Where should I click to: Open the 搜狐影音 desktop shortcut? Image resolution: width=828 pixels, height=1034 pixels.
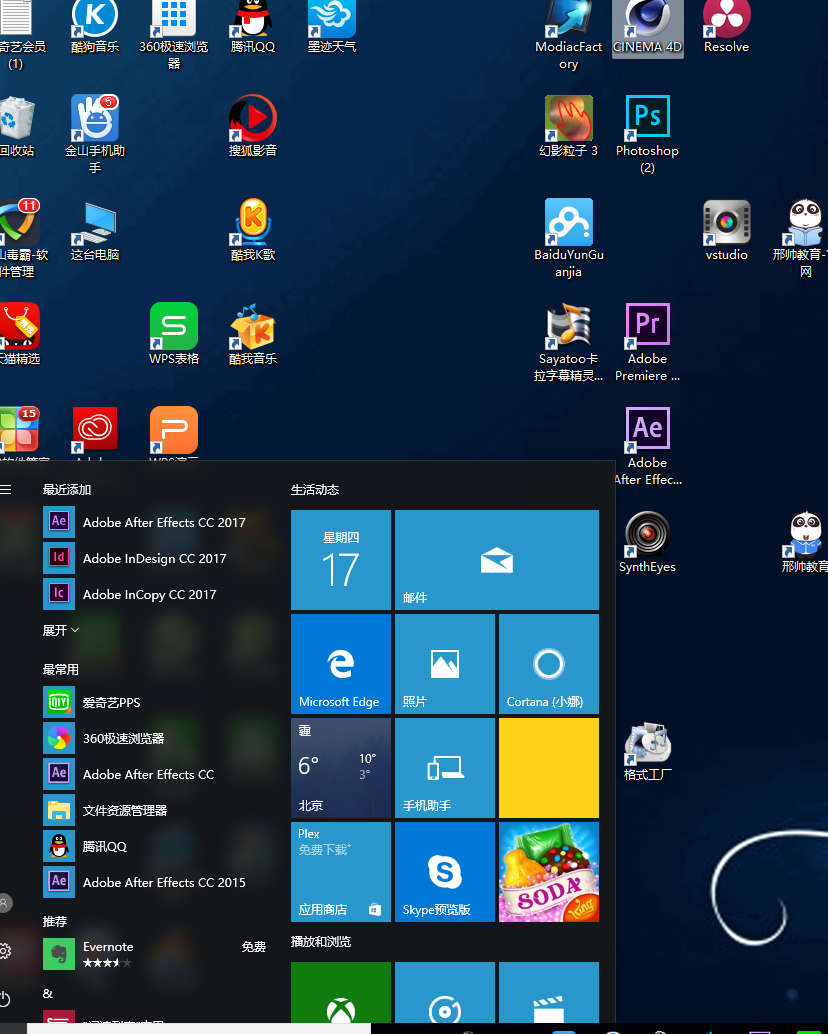click(252, 121)
